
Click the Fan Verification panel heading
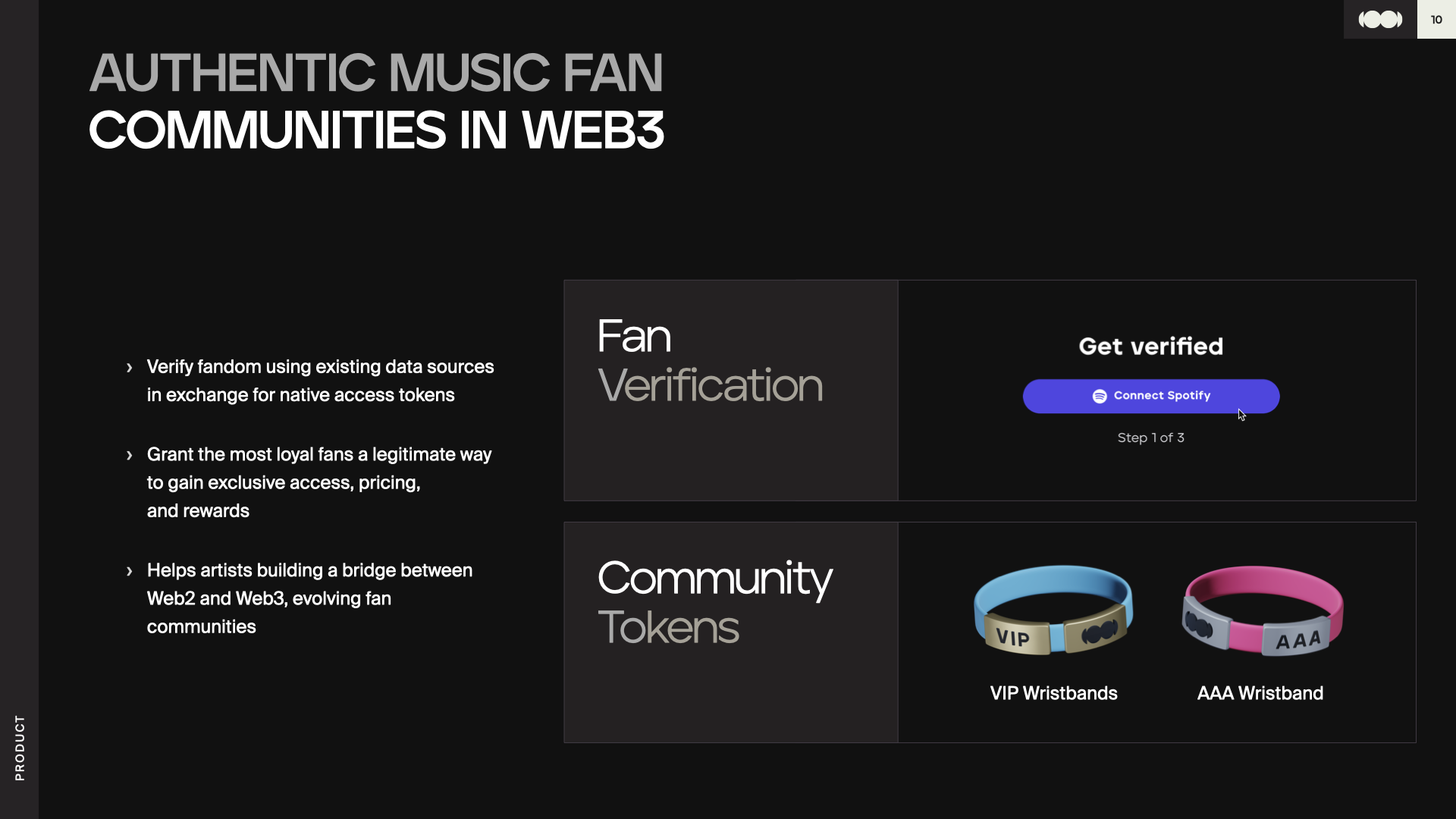pyautogui.click(x=709, y=360)
